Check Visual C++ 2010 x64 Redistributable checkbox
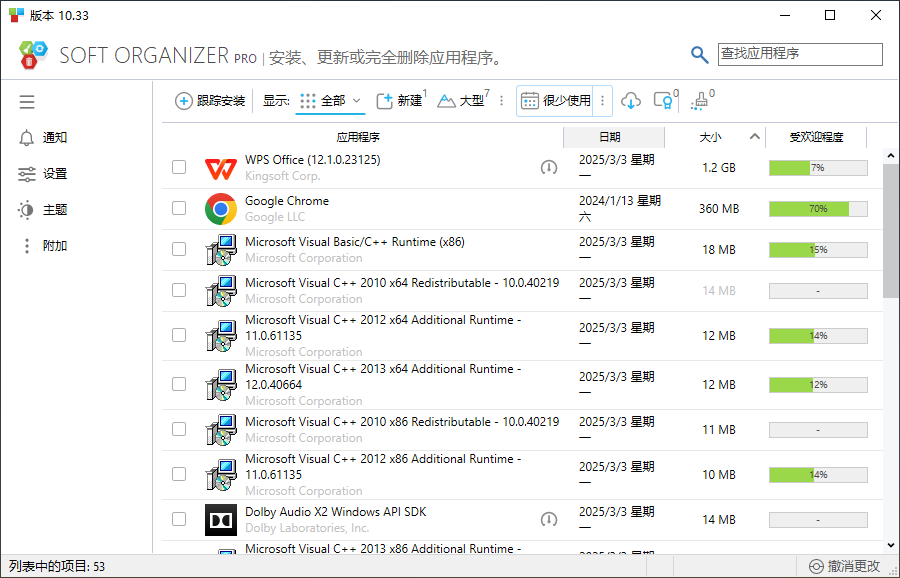Image resolution: width=900 pixels, height=578 pixels. pyautogui.click(x=179, y=290)
